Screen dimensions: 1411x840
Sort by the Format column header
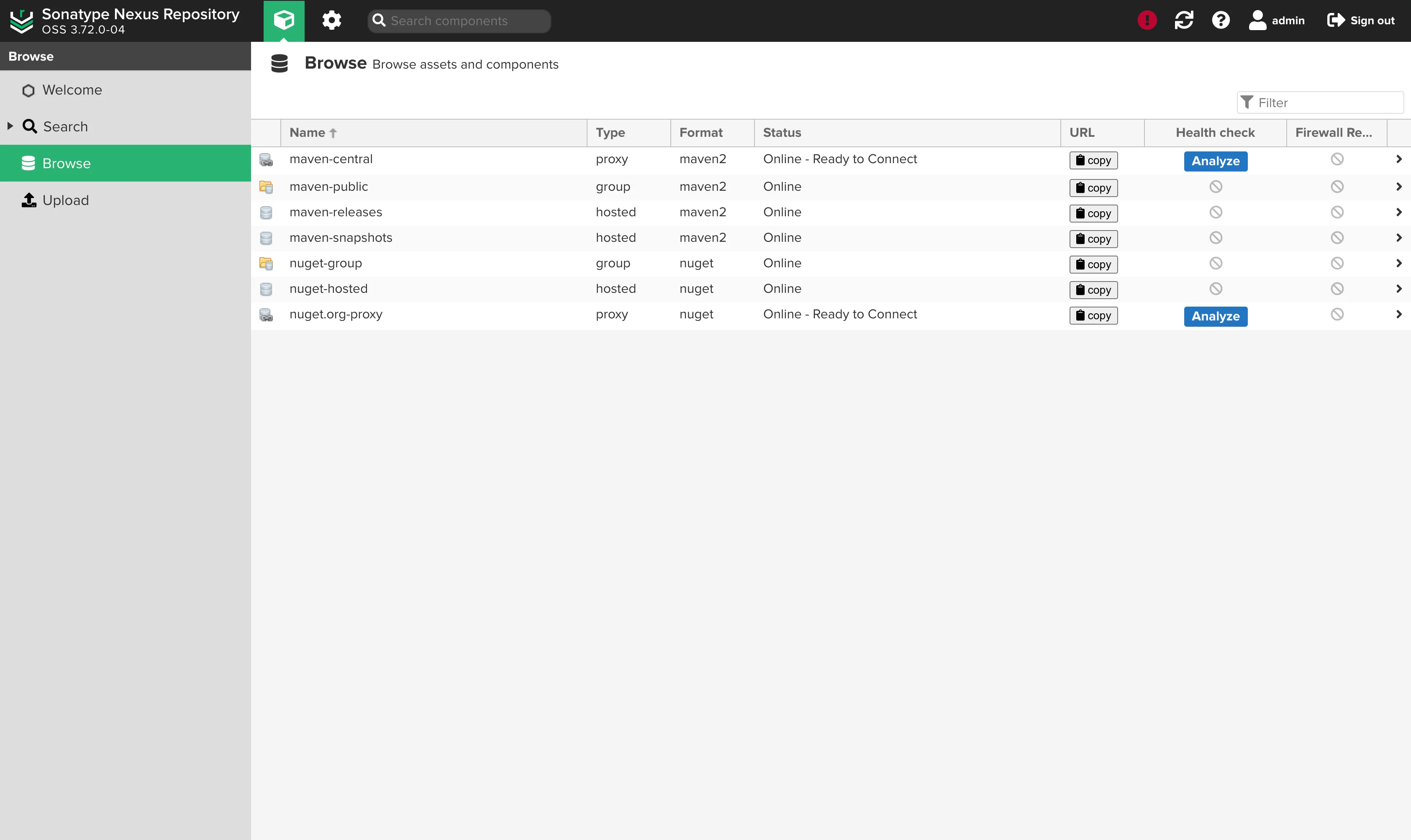pos(712,133)
